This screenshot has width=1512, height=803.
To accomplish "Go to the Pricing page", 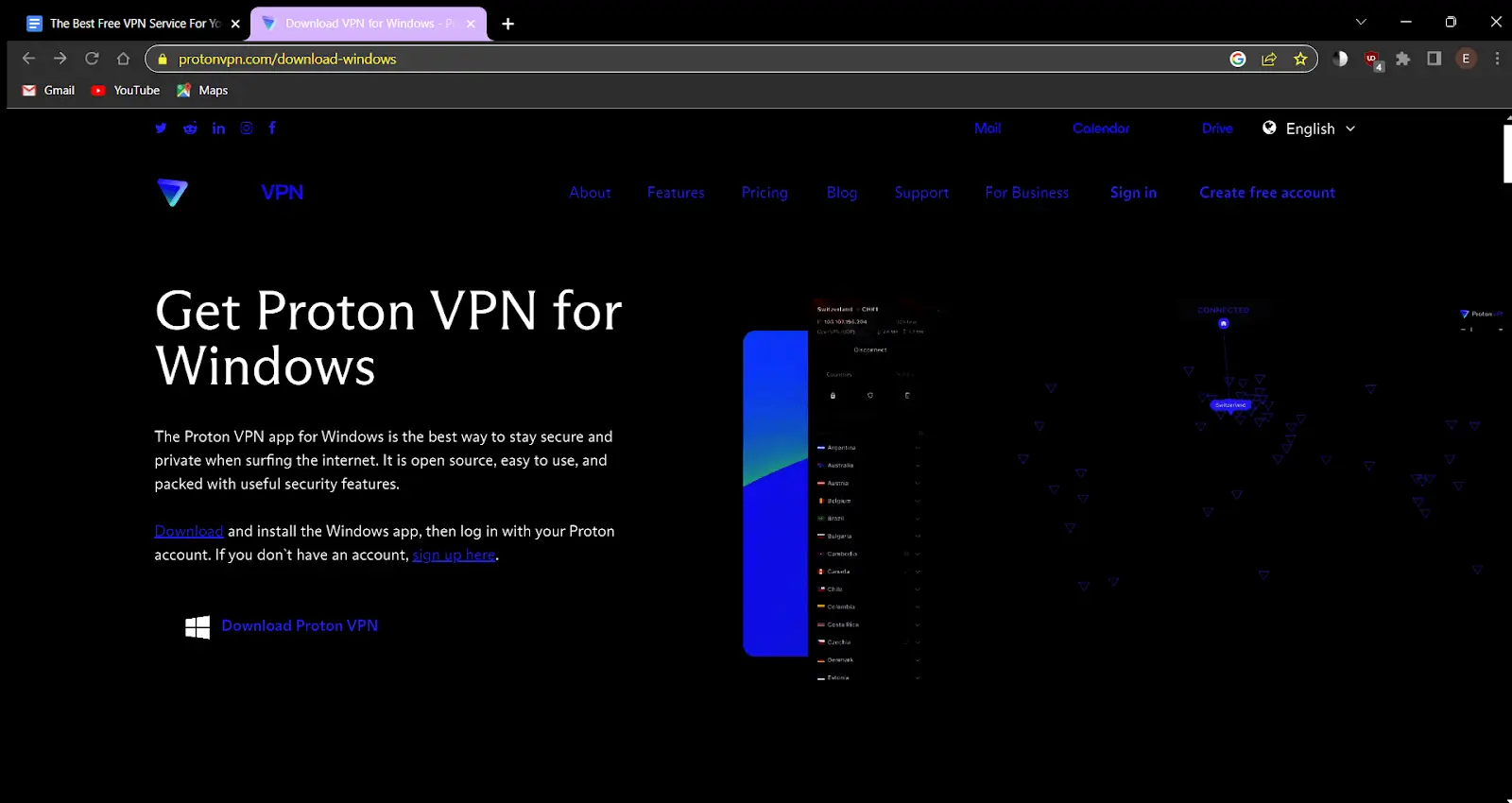I will [765, 193].
